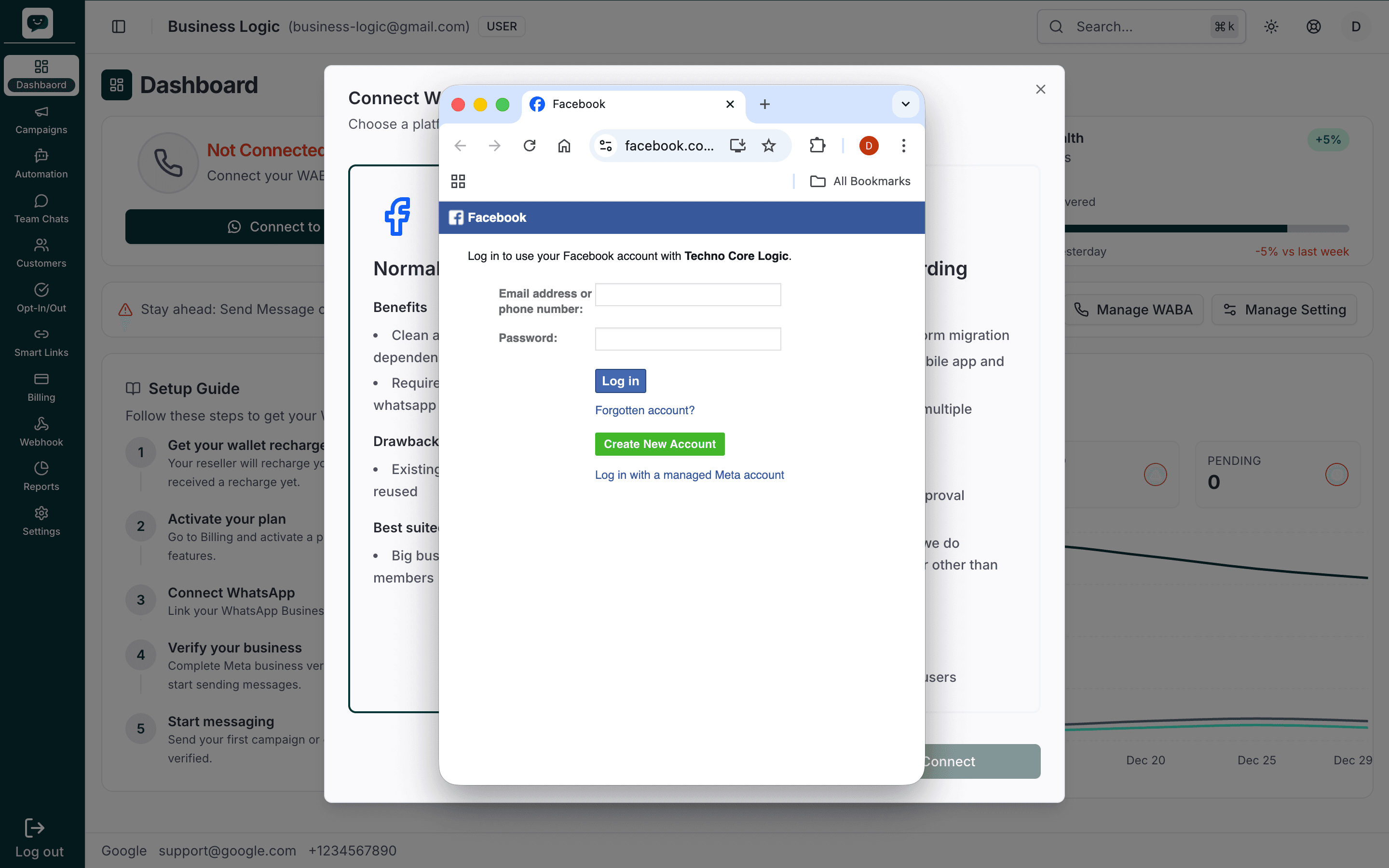The image size is (1389, 868).
Task: Click the PENDING count card
Action: 1278,474
